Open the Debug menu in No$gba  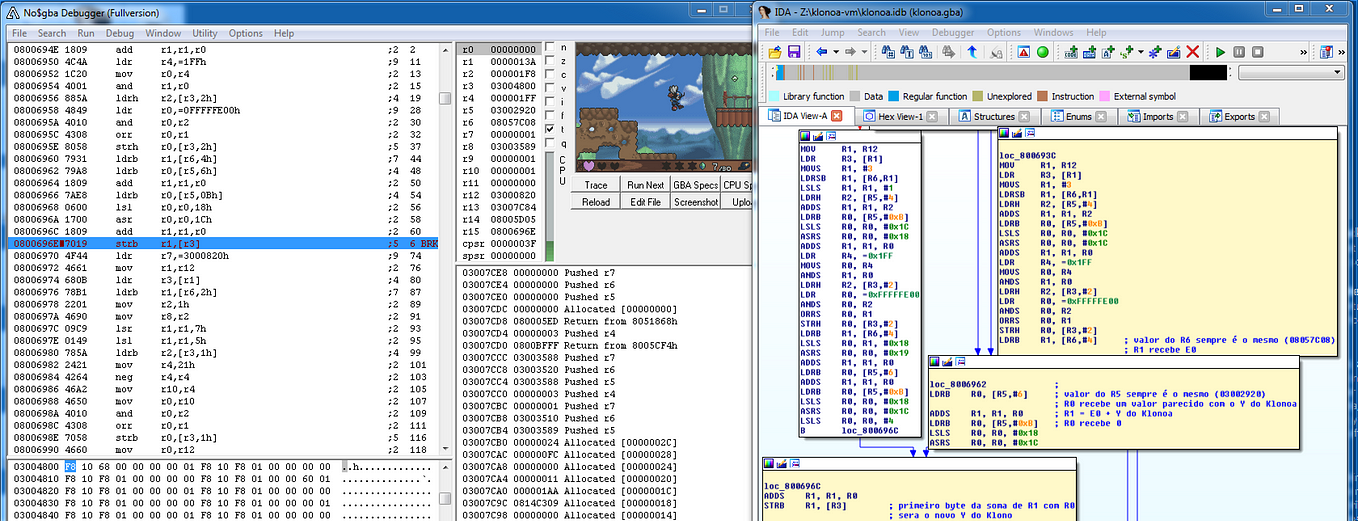click(x=120, y=33)
